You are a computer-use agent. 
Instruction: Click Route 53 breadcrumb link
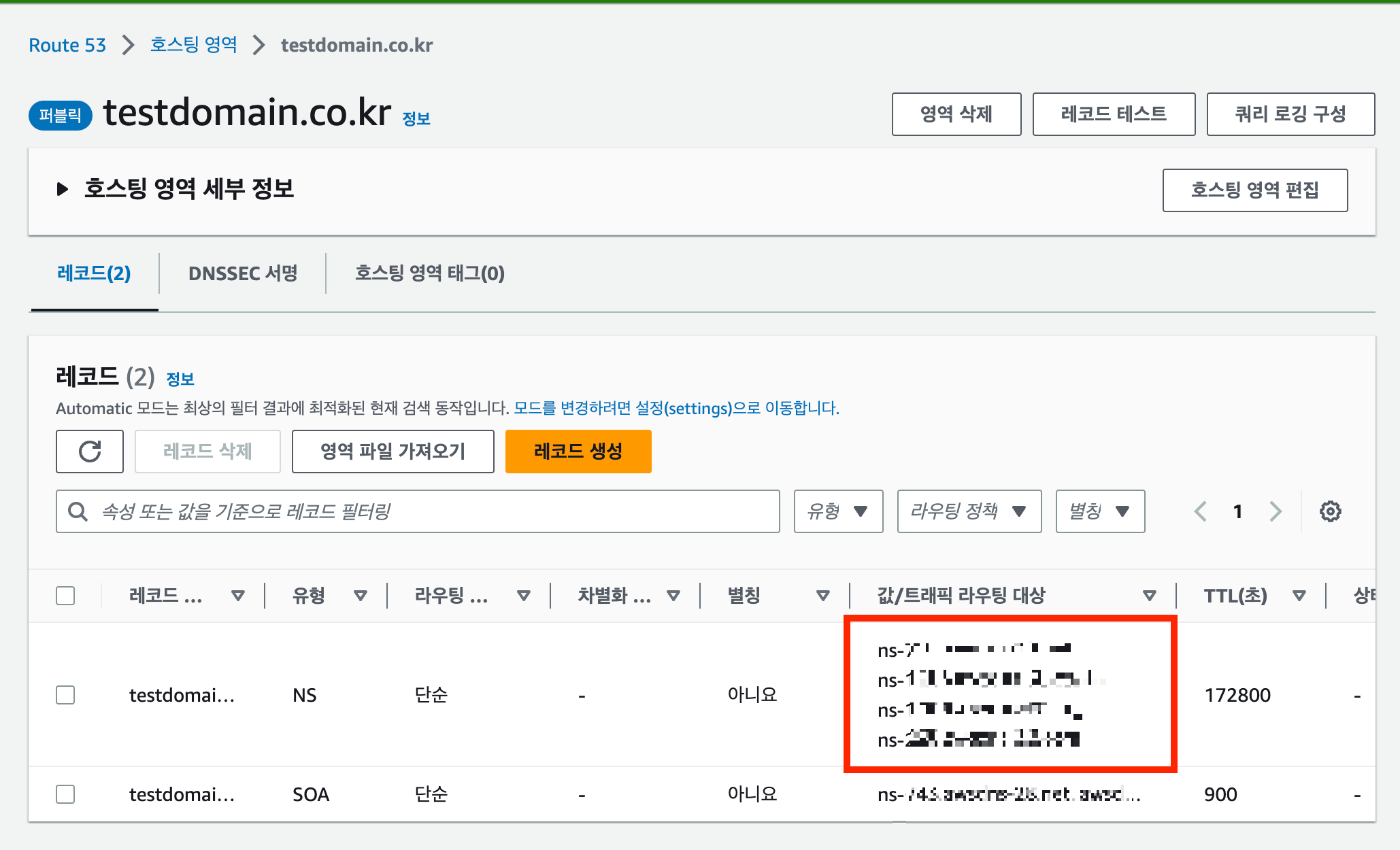(x=67, y=45)
